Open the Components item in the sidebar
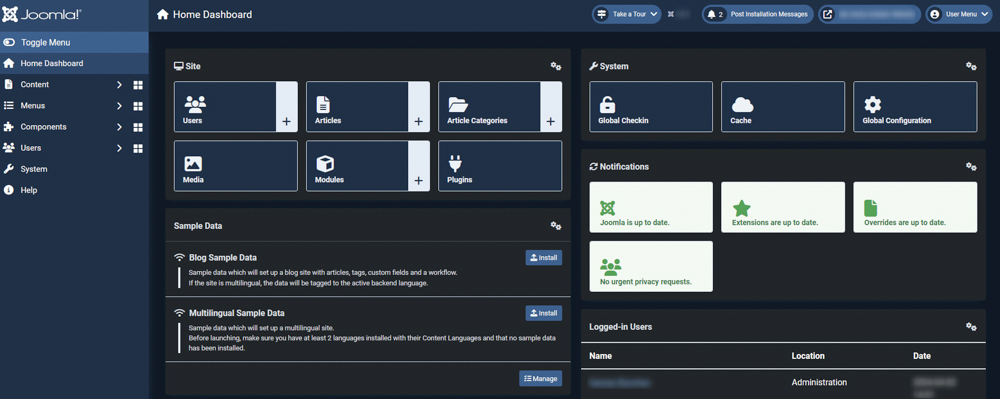The width and height of the screenshot is (1000, 399). point(43,127)
